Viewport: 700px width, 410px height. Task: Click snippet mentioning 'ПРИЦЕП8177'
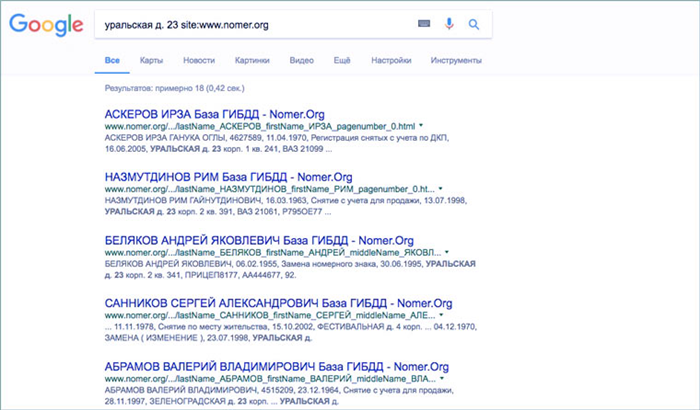click(290, 269)
